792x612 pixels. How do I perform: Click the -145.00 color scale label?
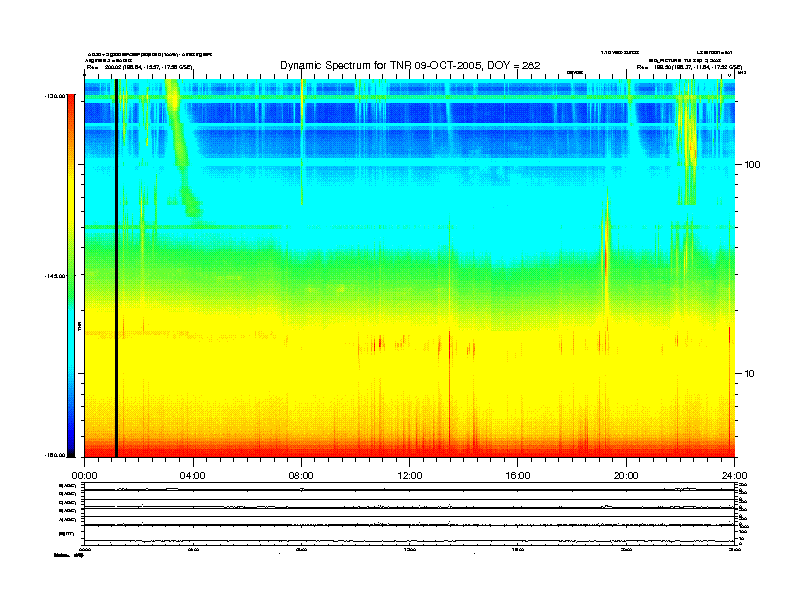54,276
